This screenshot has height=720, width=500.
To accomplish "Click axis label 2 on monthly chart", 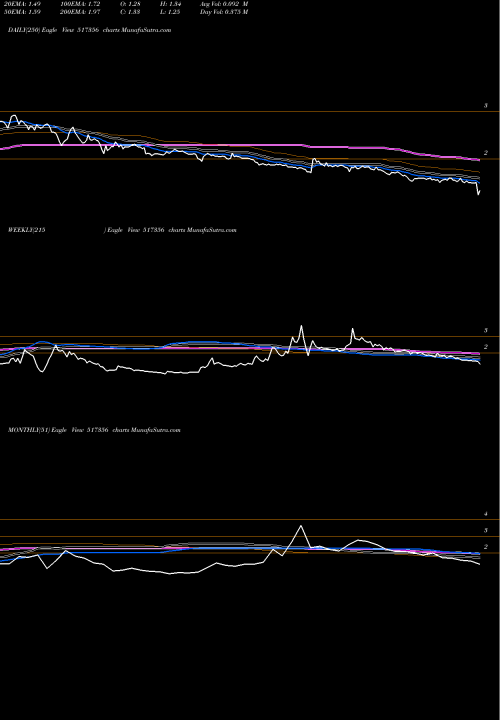I will pos(485,547).
